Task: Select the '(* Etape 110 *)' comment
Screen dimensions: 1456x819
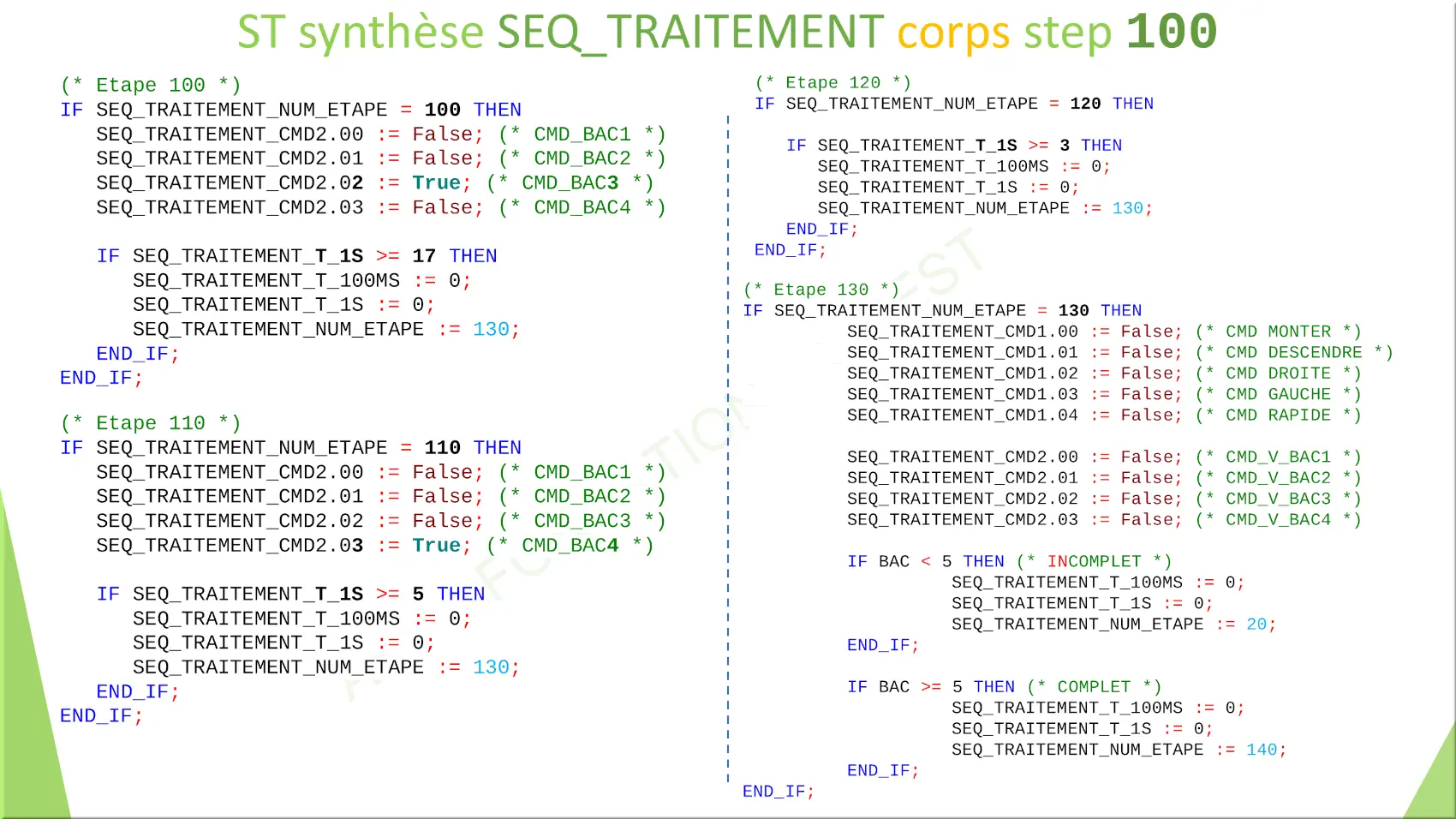Action: pyautogui.click(x=151, y=423)
